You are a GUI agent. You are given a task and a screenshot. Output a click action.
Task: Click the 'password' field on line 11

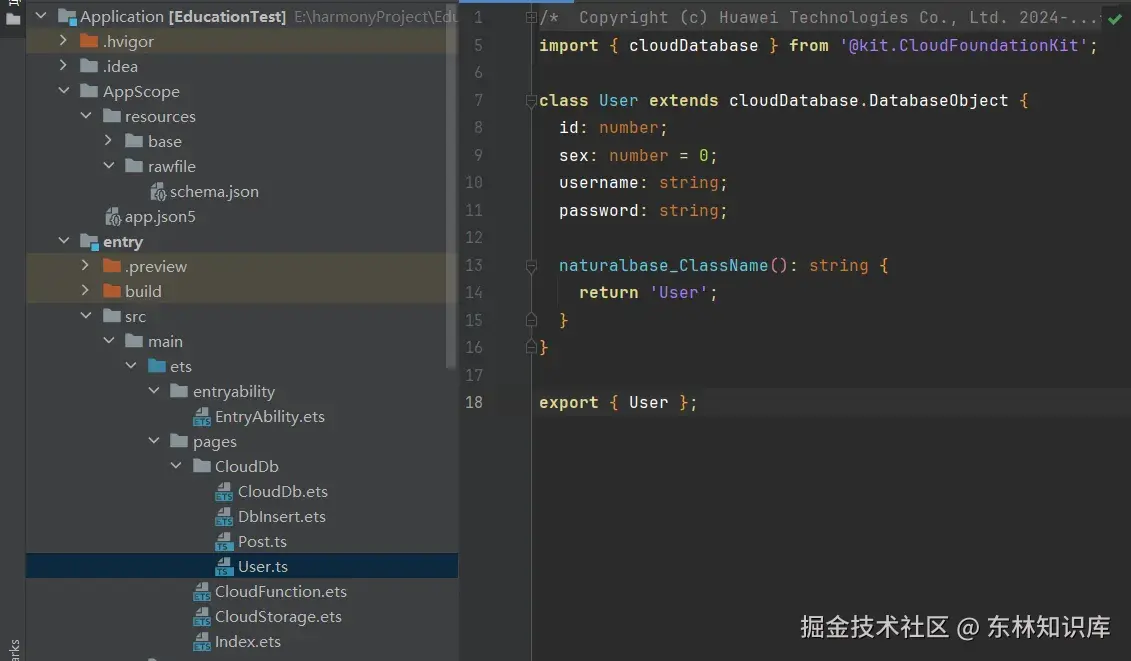pos(599,211)
